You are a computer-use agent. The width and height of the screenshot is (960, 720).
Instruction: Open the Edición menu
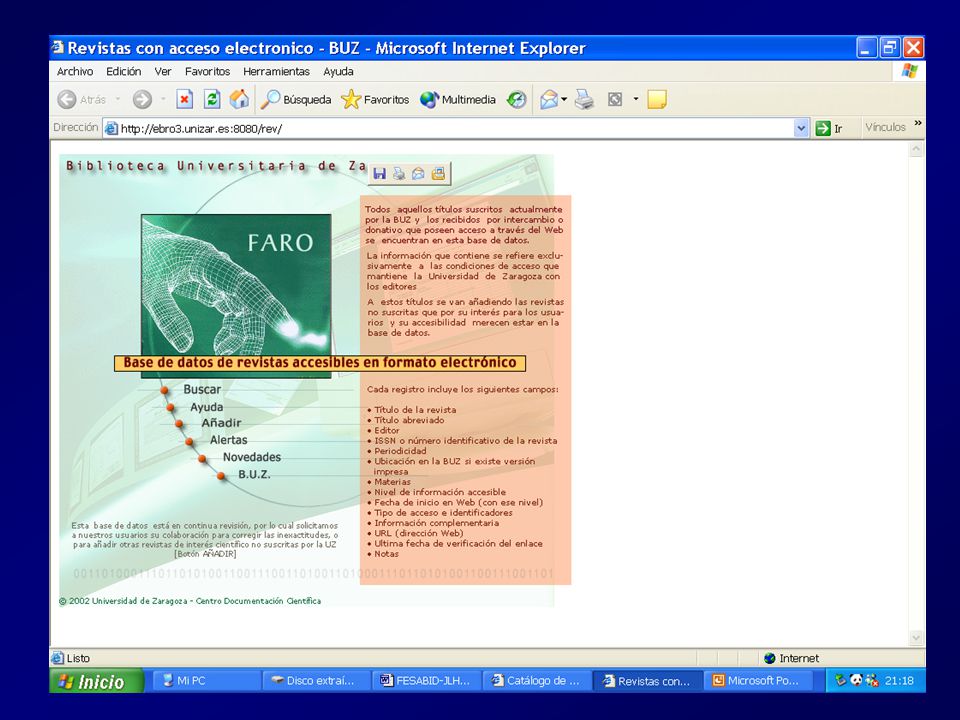[x=123, y=72]
